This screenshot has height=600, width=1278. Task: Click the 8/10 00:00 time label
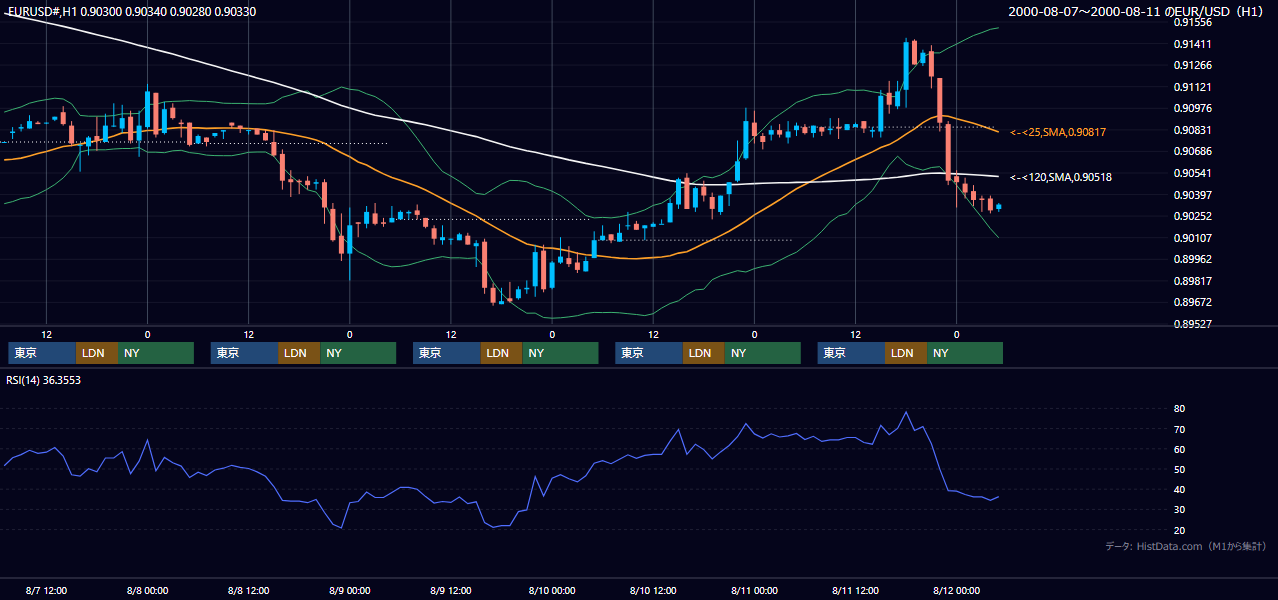pyautogui.click(x=551, y=590)
